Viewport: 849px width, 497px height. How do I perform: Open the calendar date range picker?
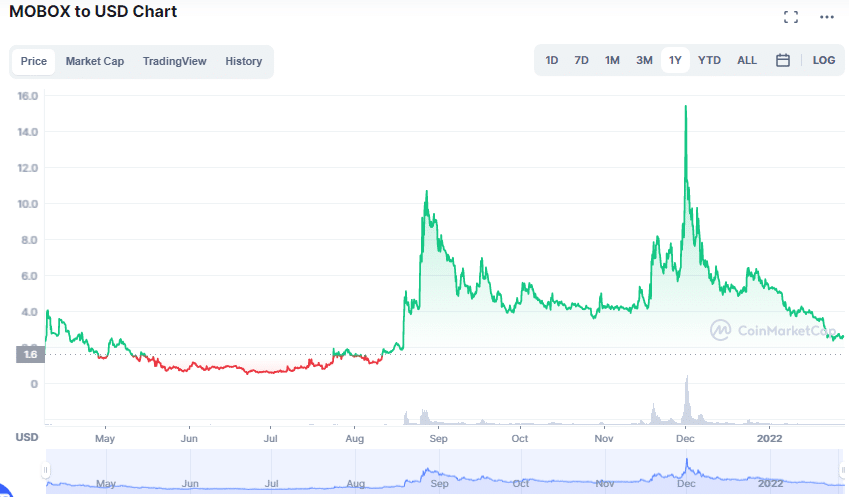[782, 60]
